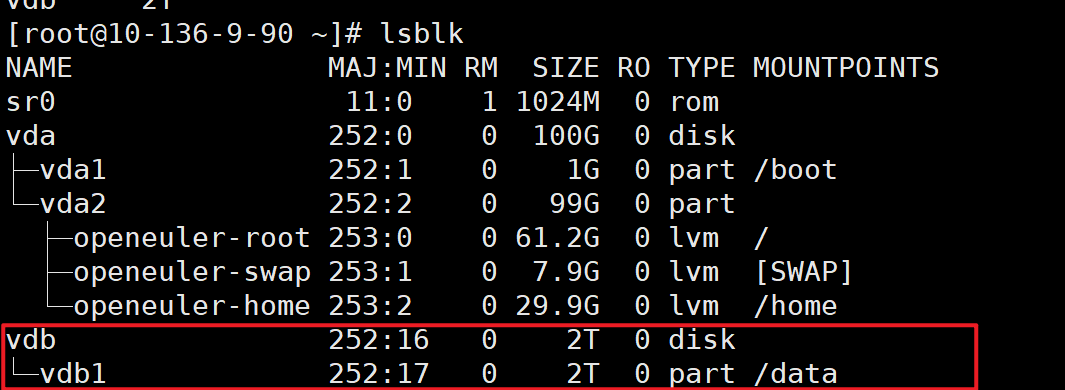
Task: Click the [SWAP] mountpoint
Action: [x=804, y=272]
